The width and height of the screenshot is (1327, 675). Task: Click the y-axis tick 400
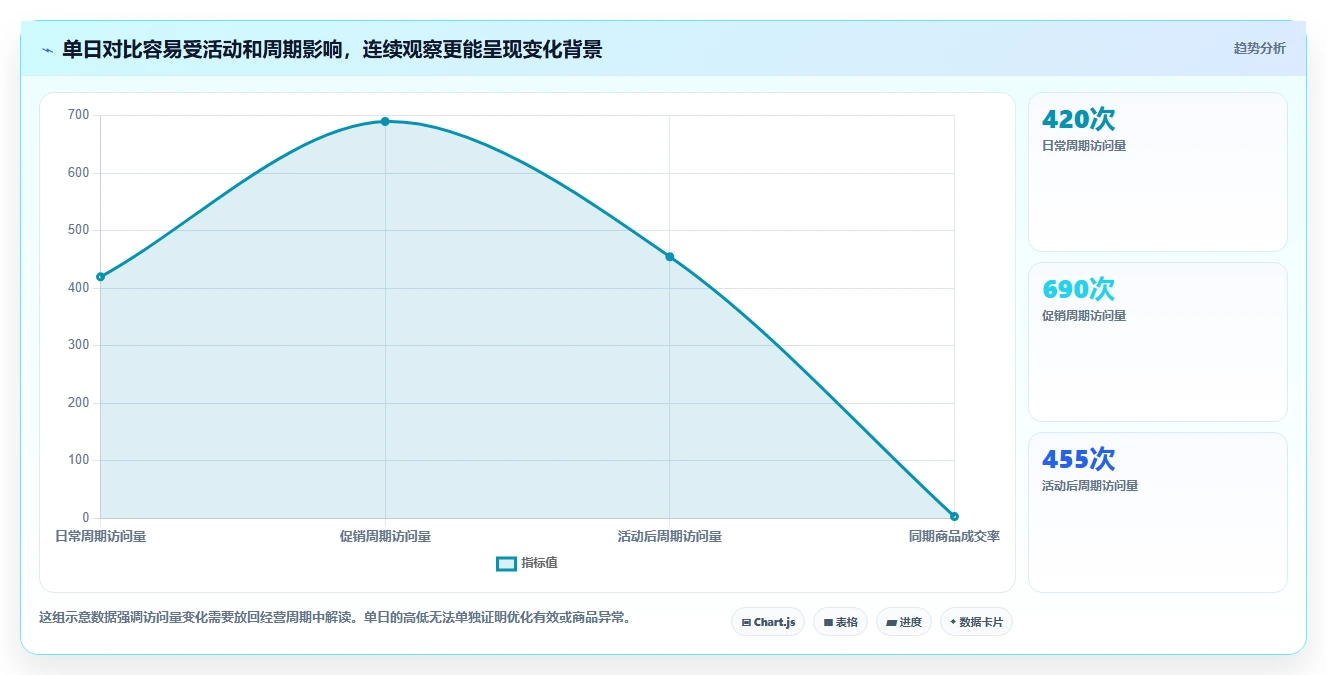point(79,287)
